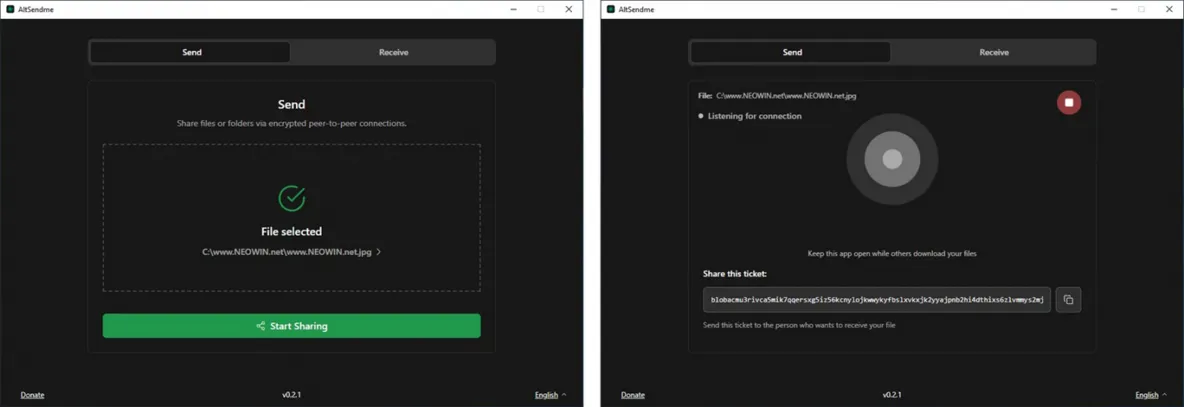Close the right AltSendme window
The width and height of the screenshot is (1184, 407).
coord(1169,9)
